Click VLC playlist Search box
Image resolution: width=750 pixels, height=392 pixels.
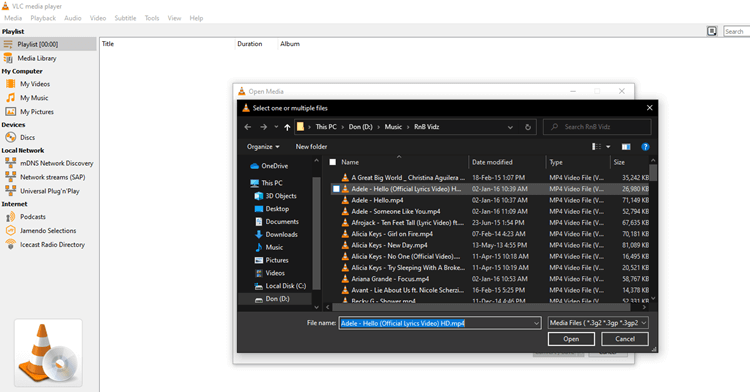737,32
